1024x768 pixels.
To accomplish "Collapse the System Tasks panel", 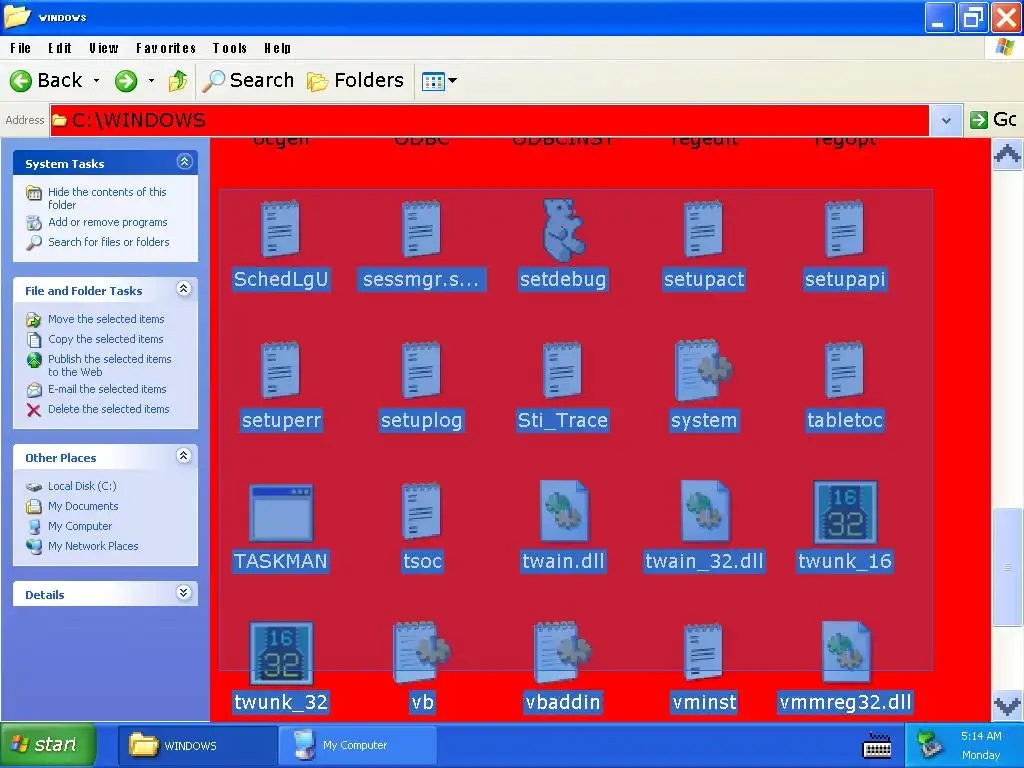I will coord(184,162).
